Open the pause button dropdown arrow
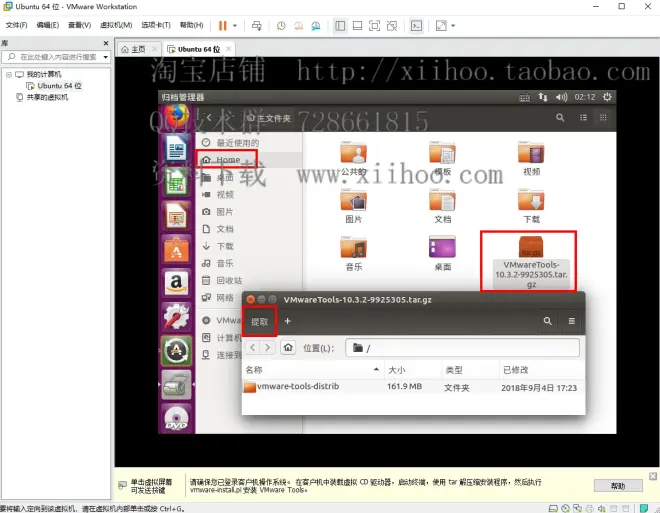This screenshot has width=660, height=513. [x=235, y=26]
